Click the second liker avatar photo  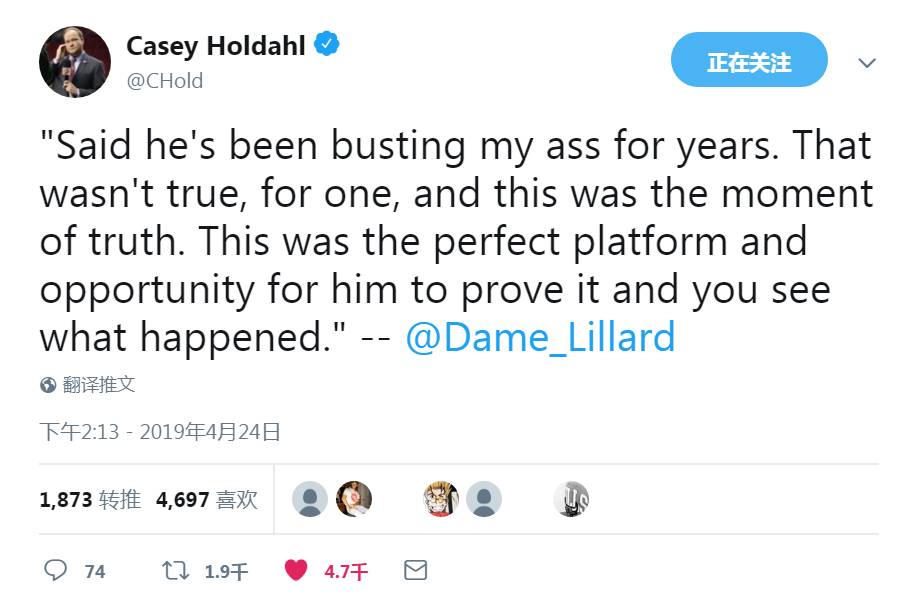pos(354,499)
